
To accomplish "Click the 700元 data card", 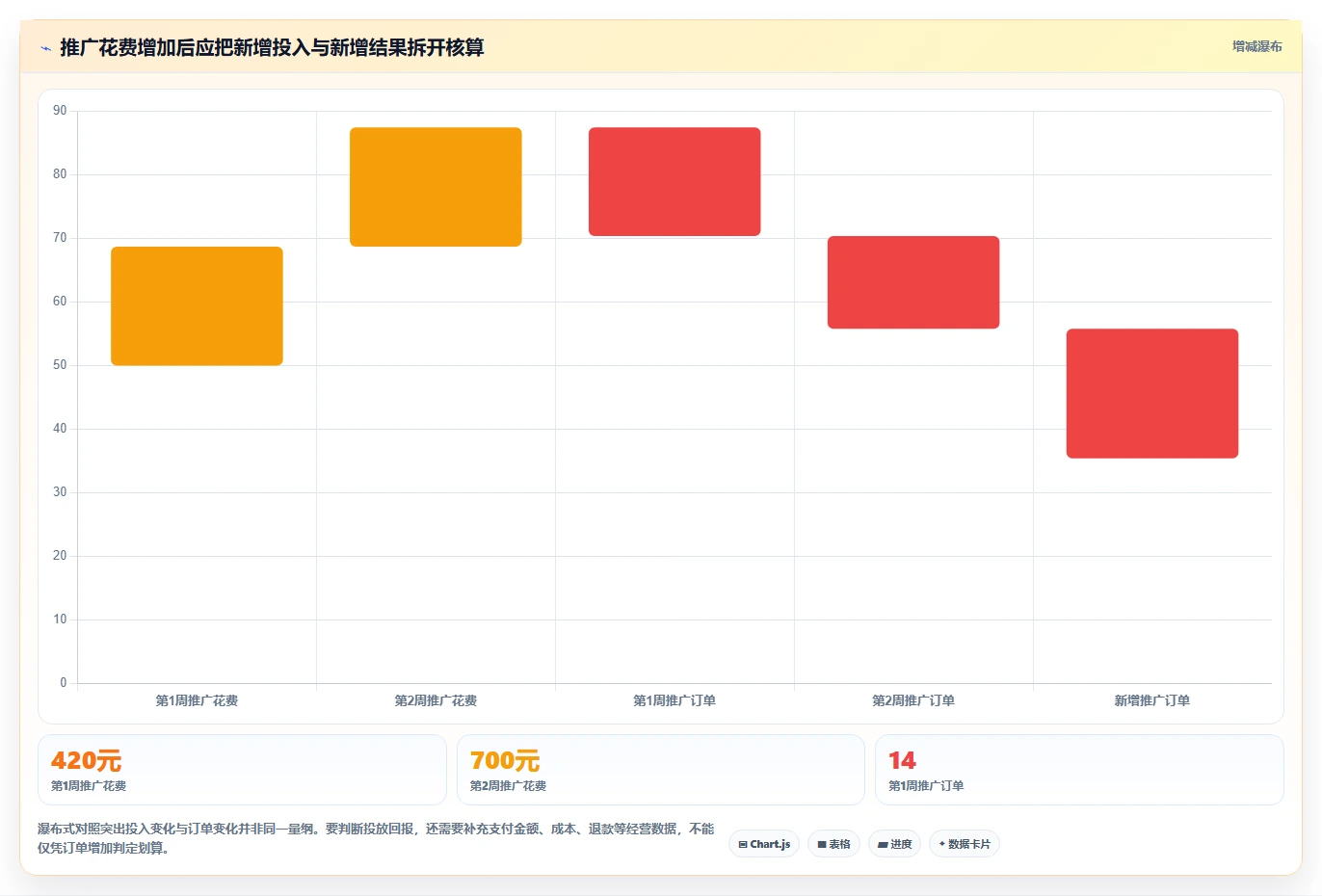I will (x=660, y=770).
